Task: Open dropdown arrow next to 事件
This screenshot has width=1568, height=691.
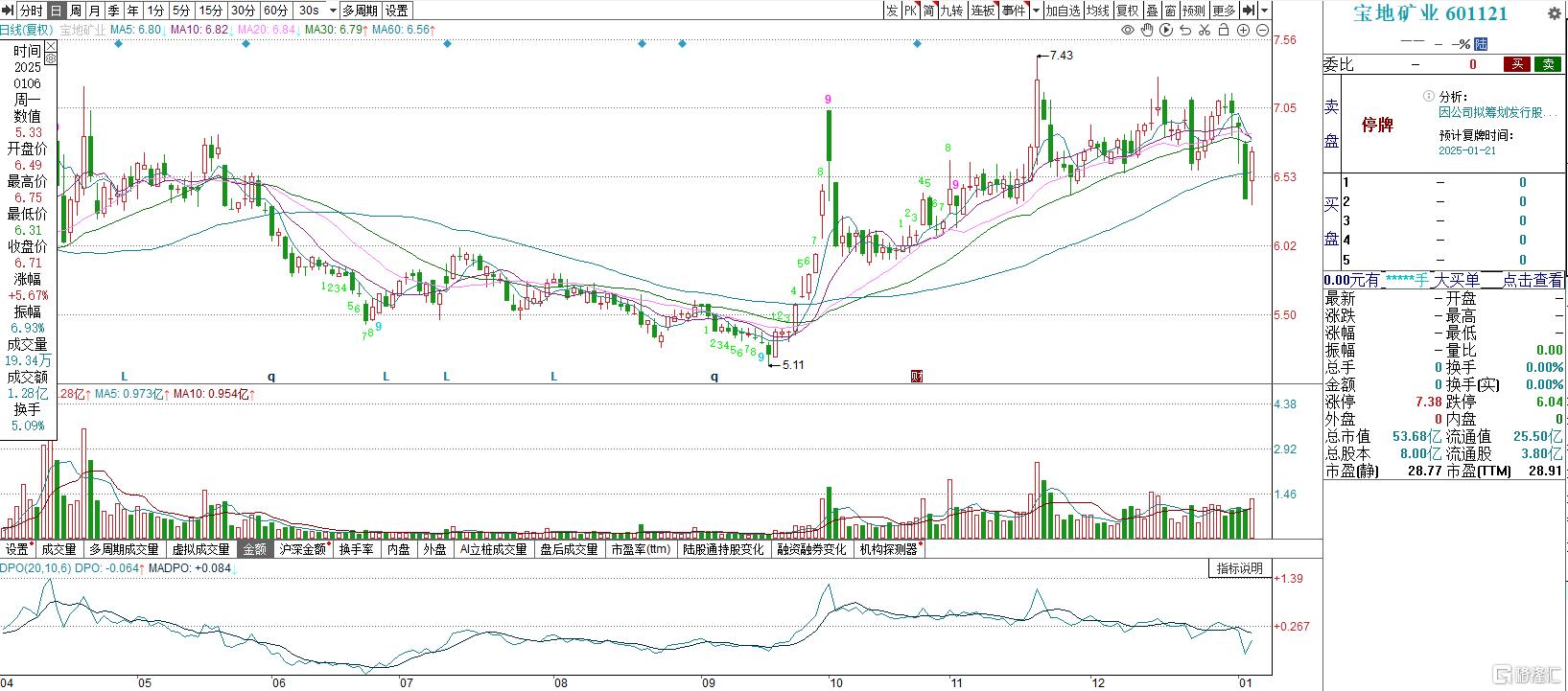Action: 1036,11
